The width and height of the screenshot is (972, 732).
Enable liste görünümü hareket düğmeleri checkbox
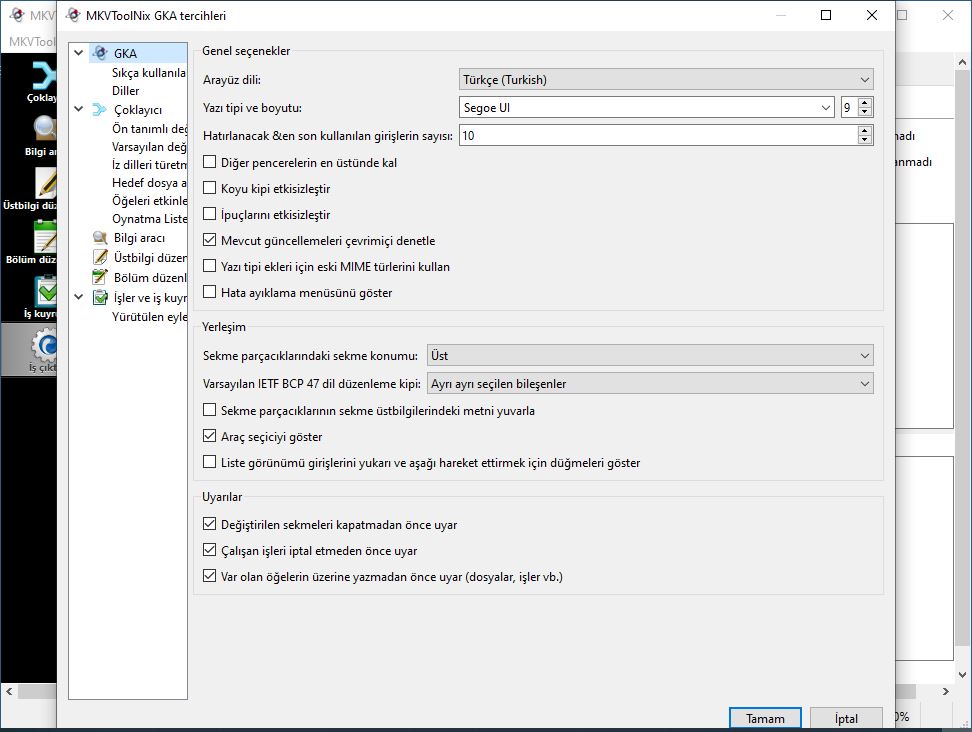coord(210,462)
